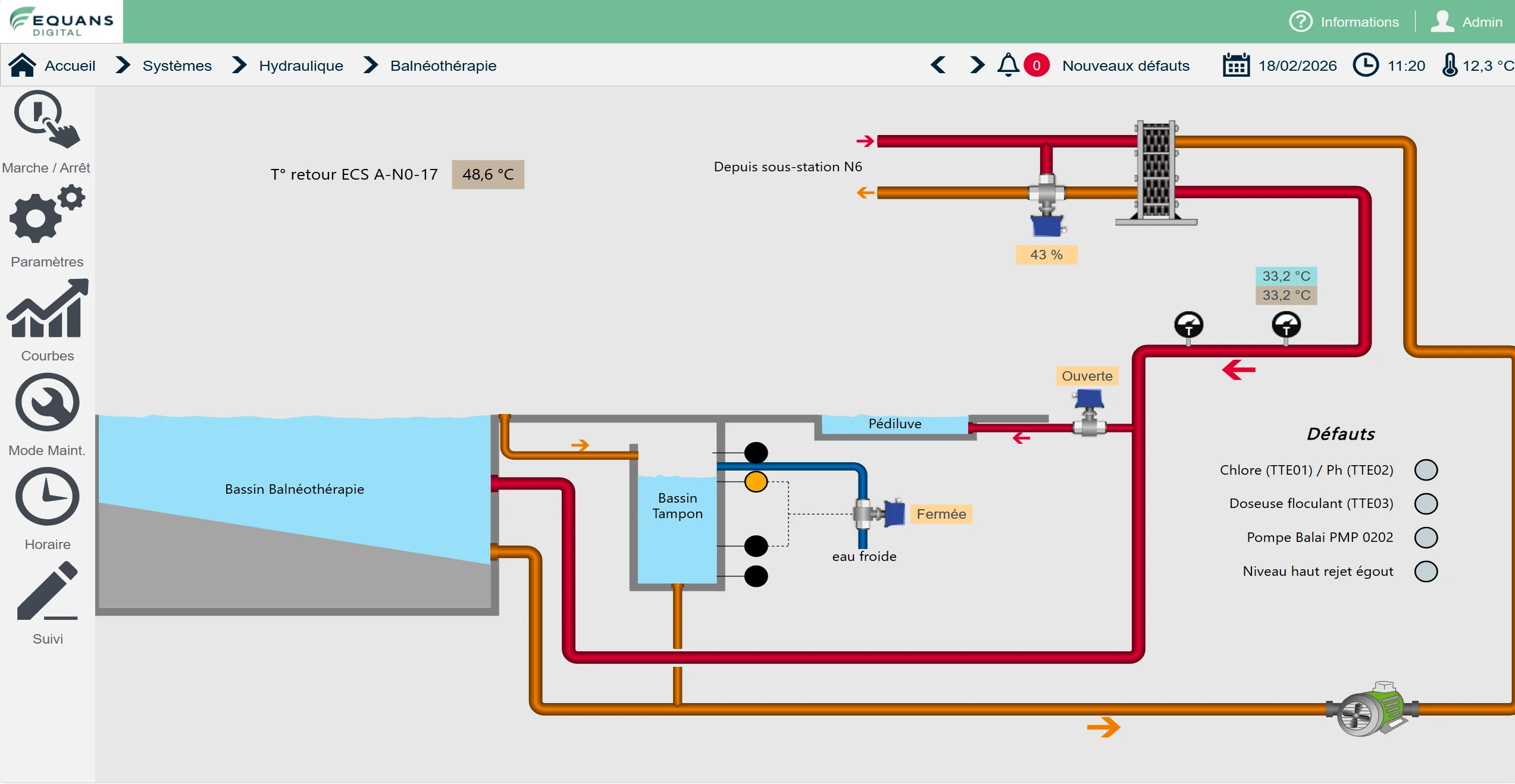Open the Admin user account
This screenshot has width=1515, height=784.
(x=1467, y=22)
